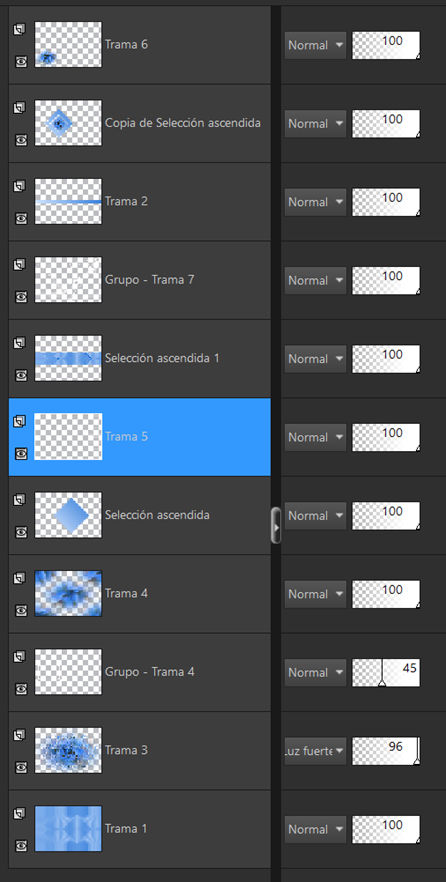Click layer type icon of Trama 1
The height and width of the screenshot is (882, 446).
(20, 813)
